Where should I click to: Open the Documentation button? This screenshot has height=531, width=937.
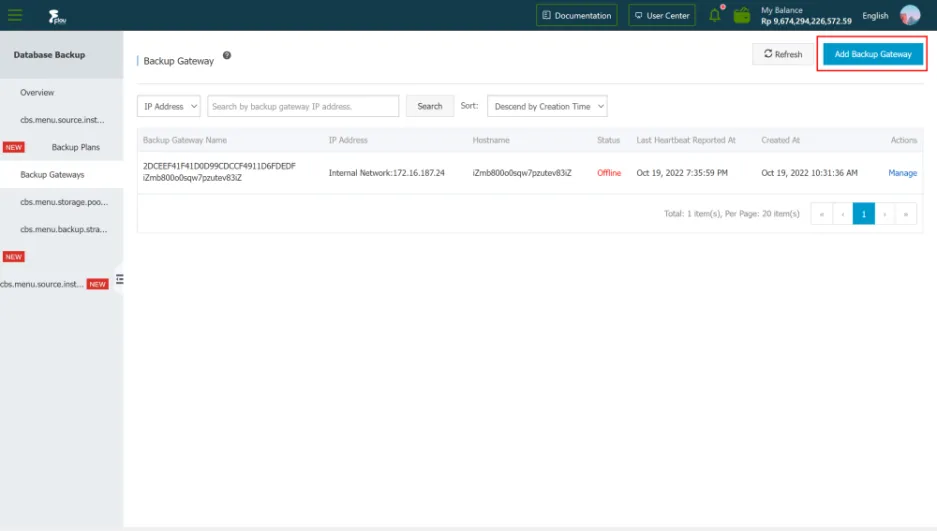(577, 16)
